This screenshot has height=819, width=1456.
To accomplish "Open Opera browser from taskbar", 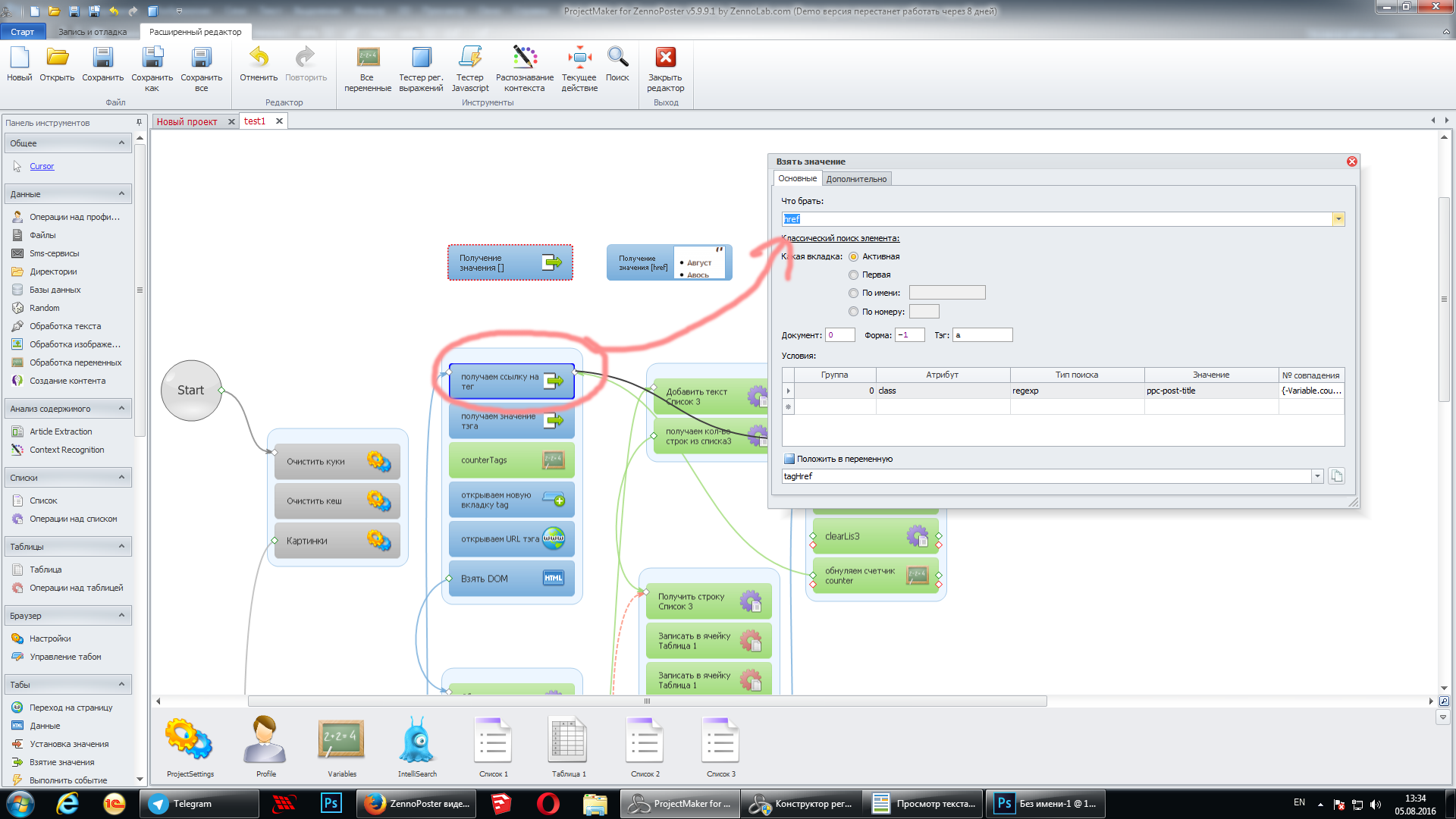I will click(548, 804).
